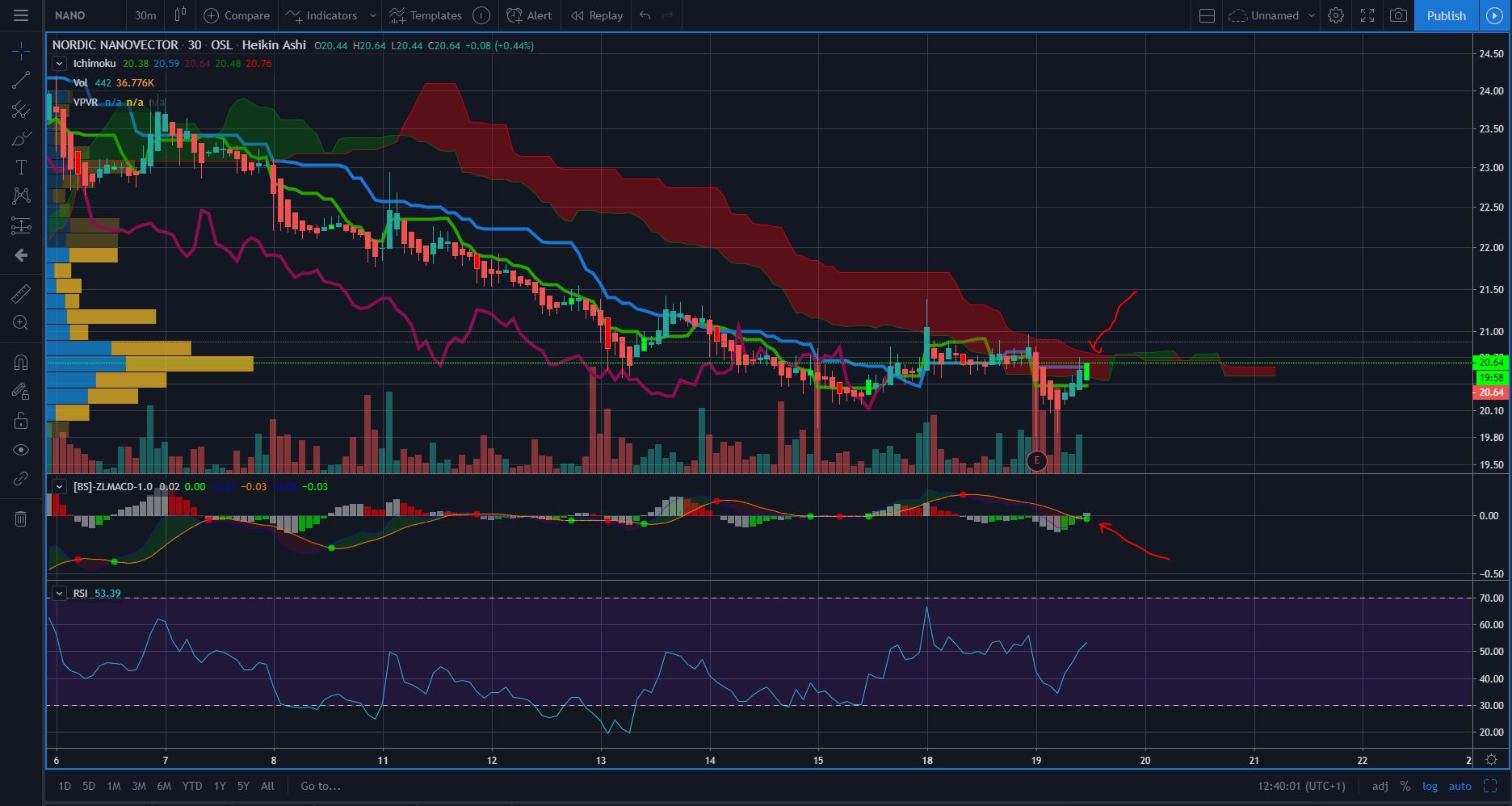Select the 3M date range

pyautogui.click(x=139, y=786)
